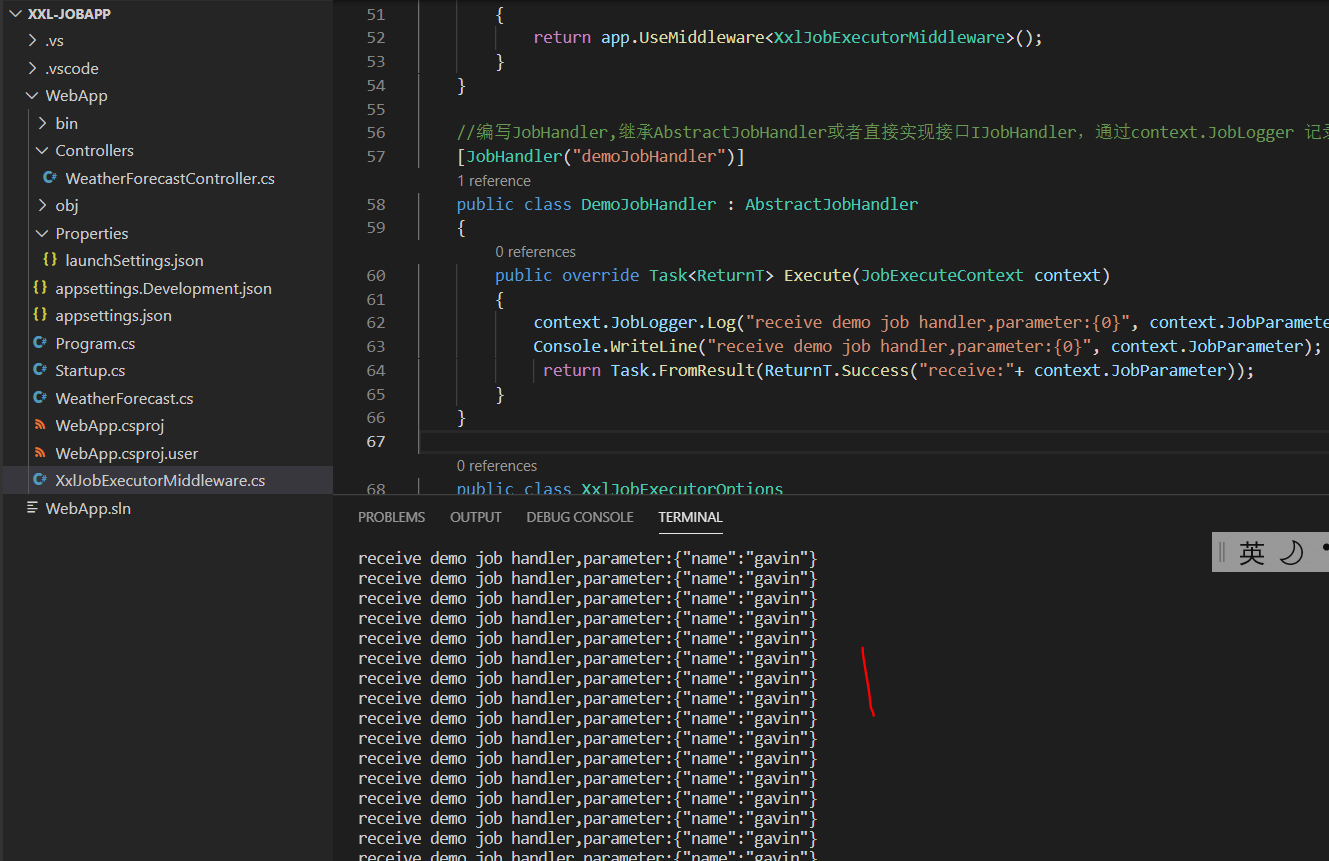Click '0 references' CodeLens above Execute method
1329x861 pixels.
(536, 252)
